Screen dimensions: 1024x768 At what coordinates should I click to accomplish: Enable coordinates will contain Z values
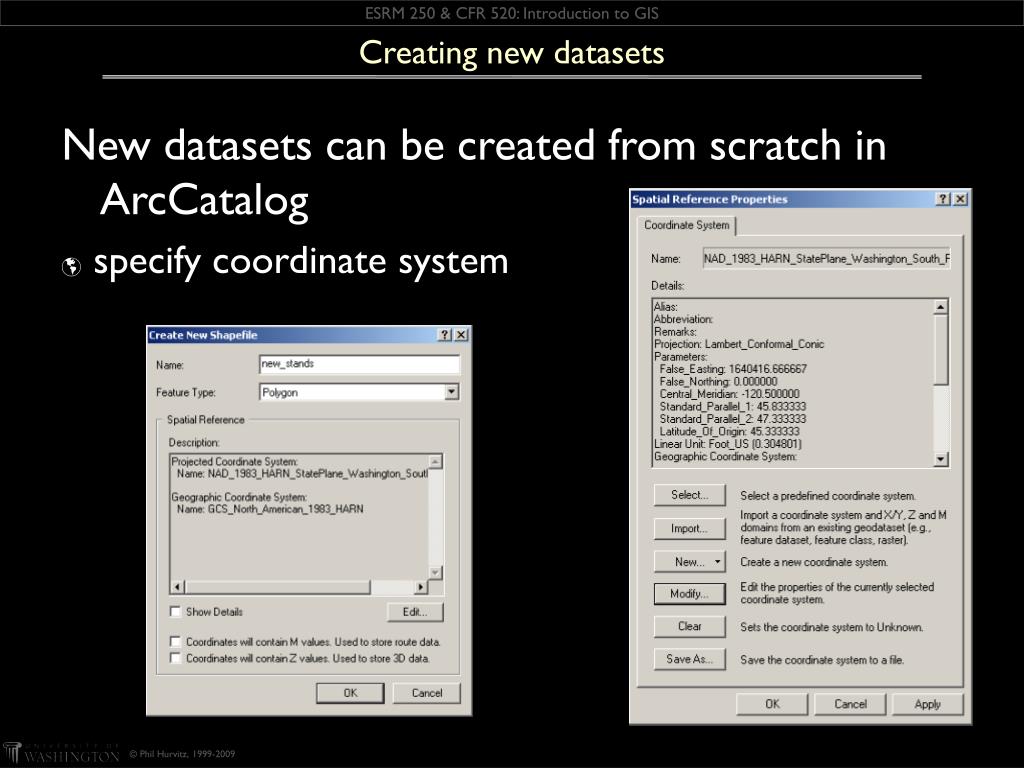[x=175, y=658]
